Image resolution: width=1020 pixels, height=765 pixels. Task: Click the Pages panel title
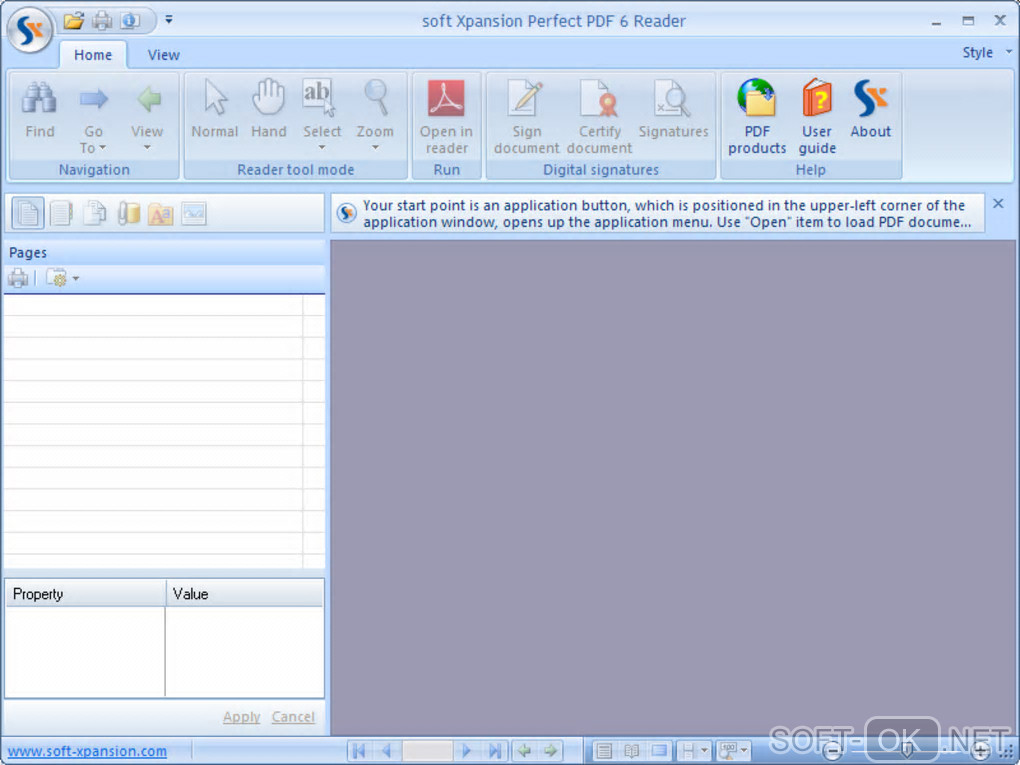28,252
